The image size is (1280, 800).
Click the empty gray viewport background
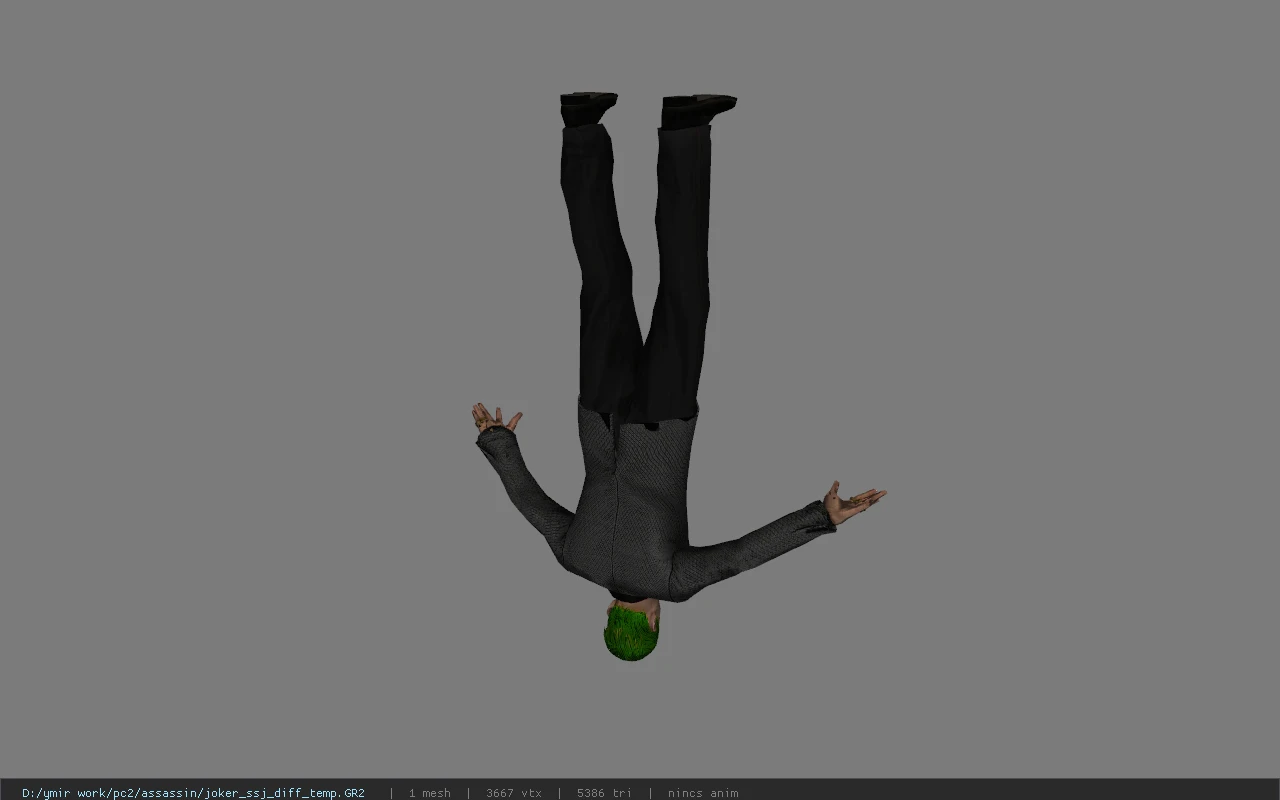(250, 300)
